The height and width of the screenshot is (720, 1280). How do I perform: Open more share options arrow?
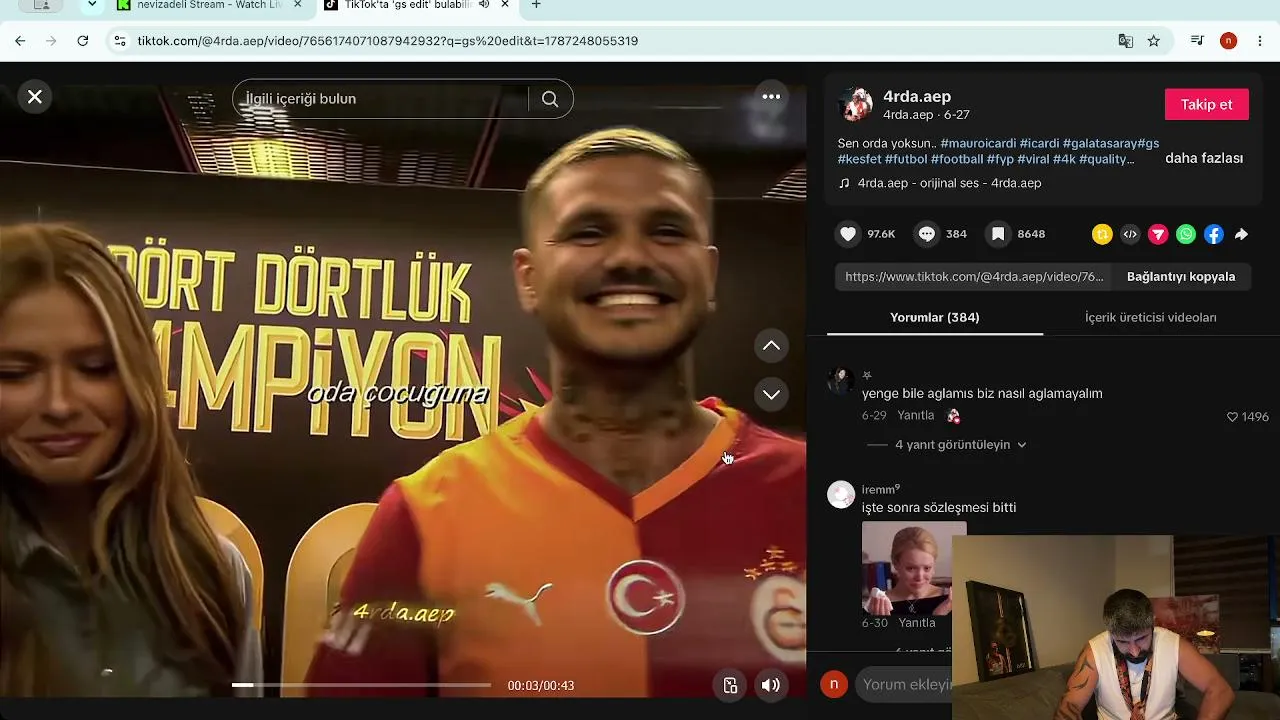click(x=1241, y=234)
